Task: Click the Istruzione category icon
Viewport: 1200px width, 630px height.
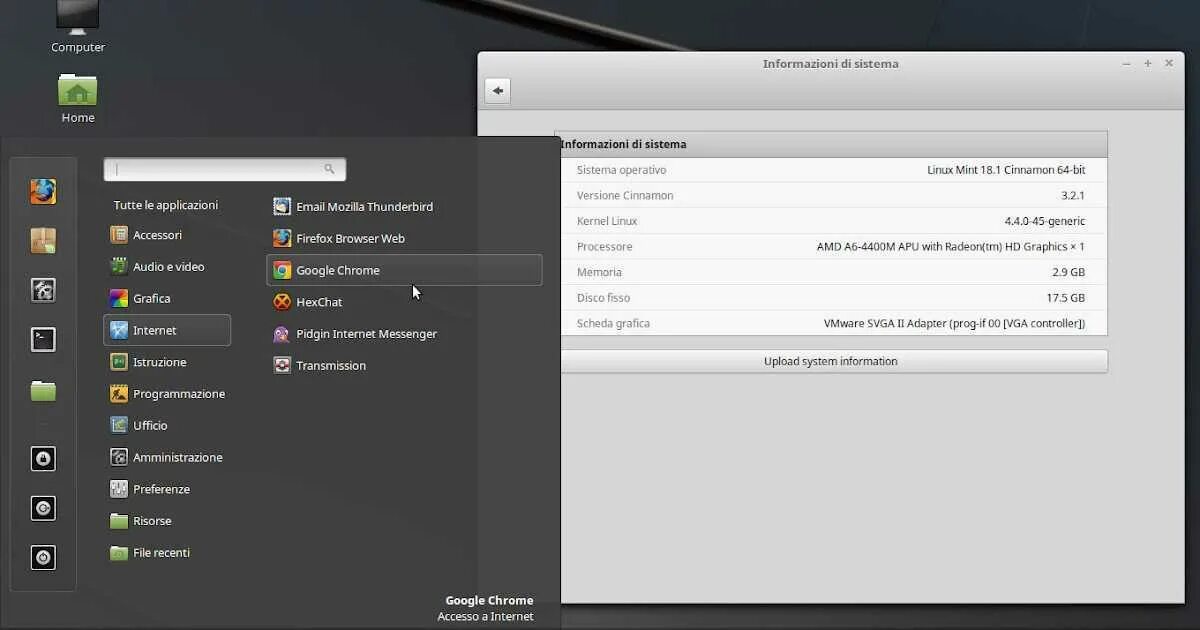Action: [119, 362]
